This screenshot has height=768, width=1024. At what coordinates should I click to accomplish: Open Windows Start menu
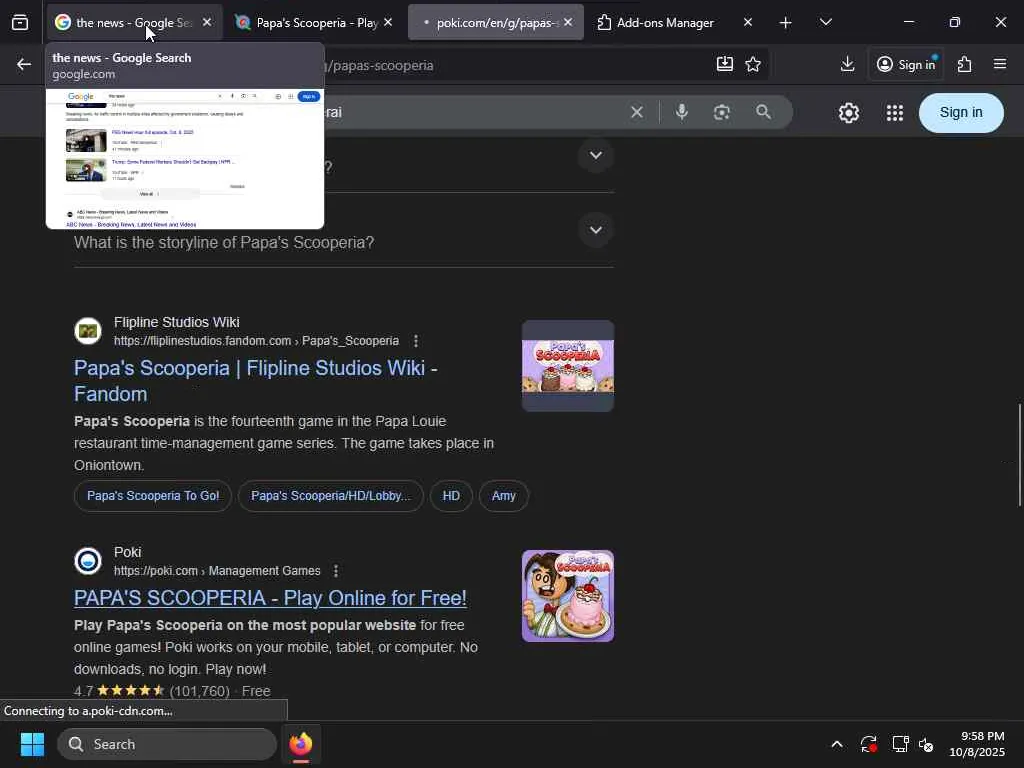point(32,744)
